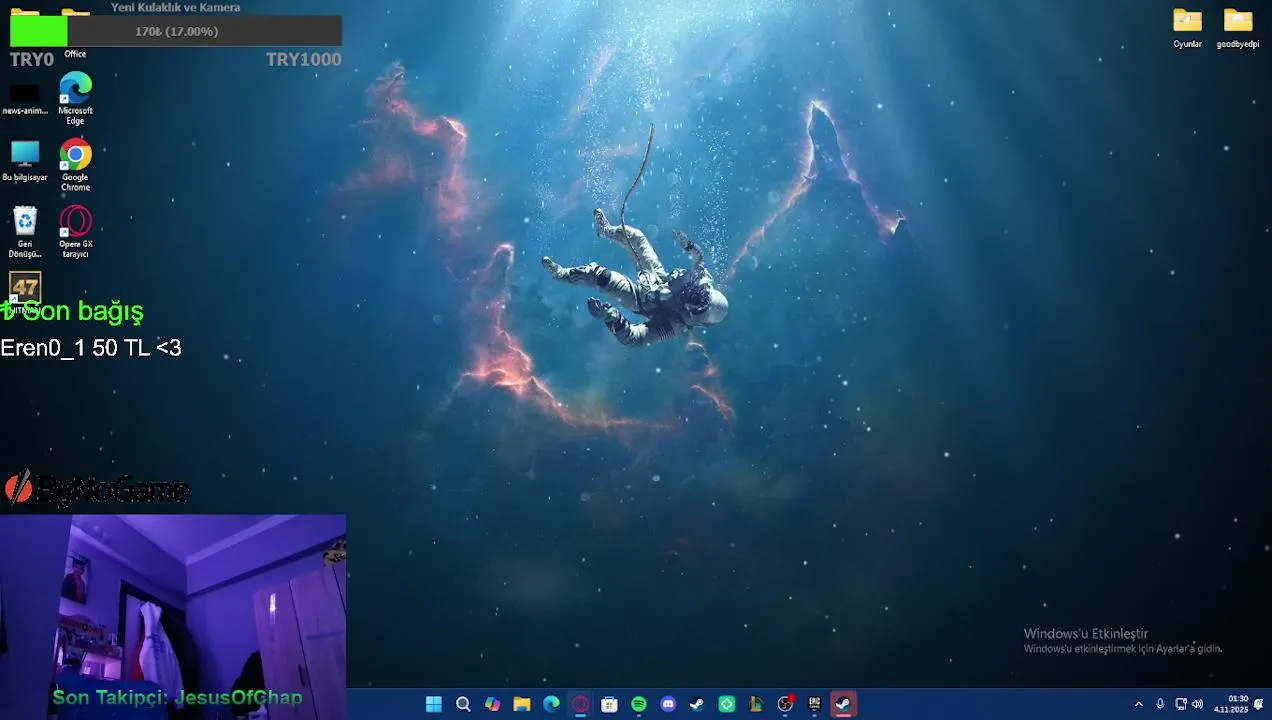Image resolution: width=1272 pixels, height=720 pixels.
Task: Open the notification bell in the tray
Action: tap(1258, 704)
